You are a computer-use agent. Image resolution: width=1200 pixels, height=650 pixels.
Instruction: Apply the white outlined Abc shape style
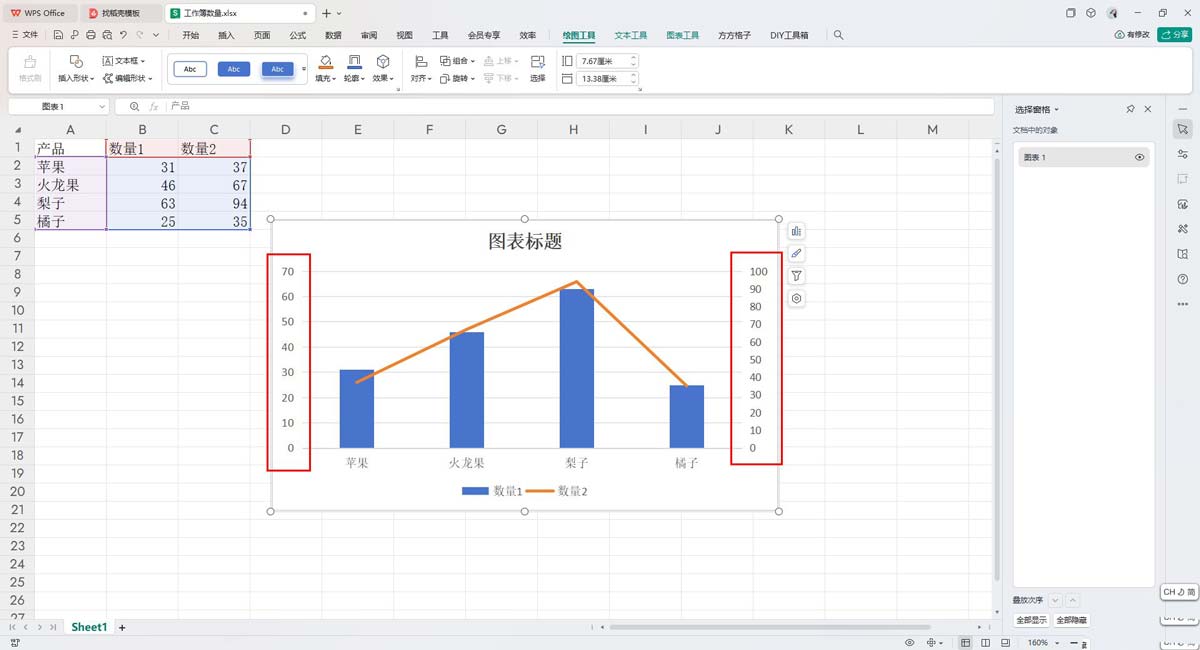pos(190,69)
